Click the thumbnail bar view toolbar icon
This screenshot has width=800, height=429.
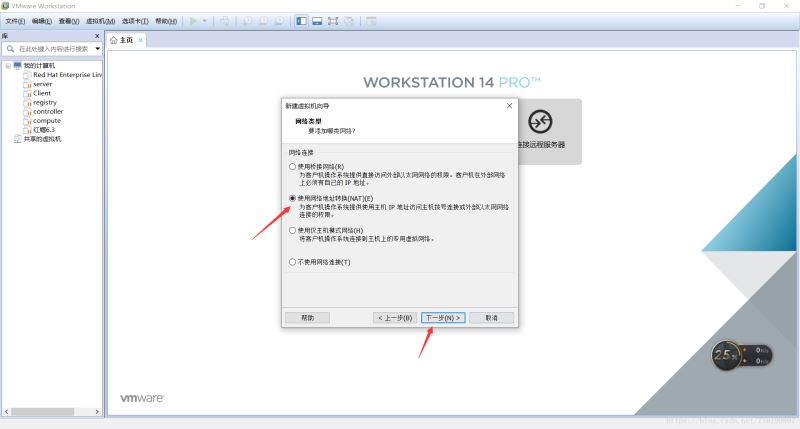coord(316,20)
